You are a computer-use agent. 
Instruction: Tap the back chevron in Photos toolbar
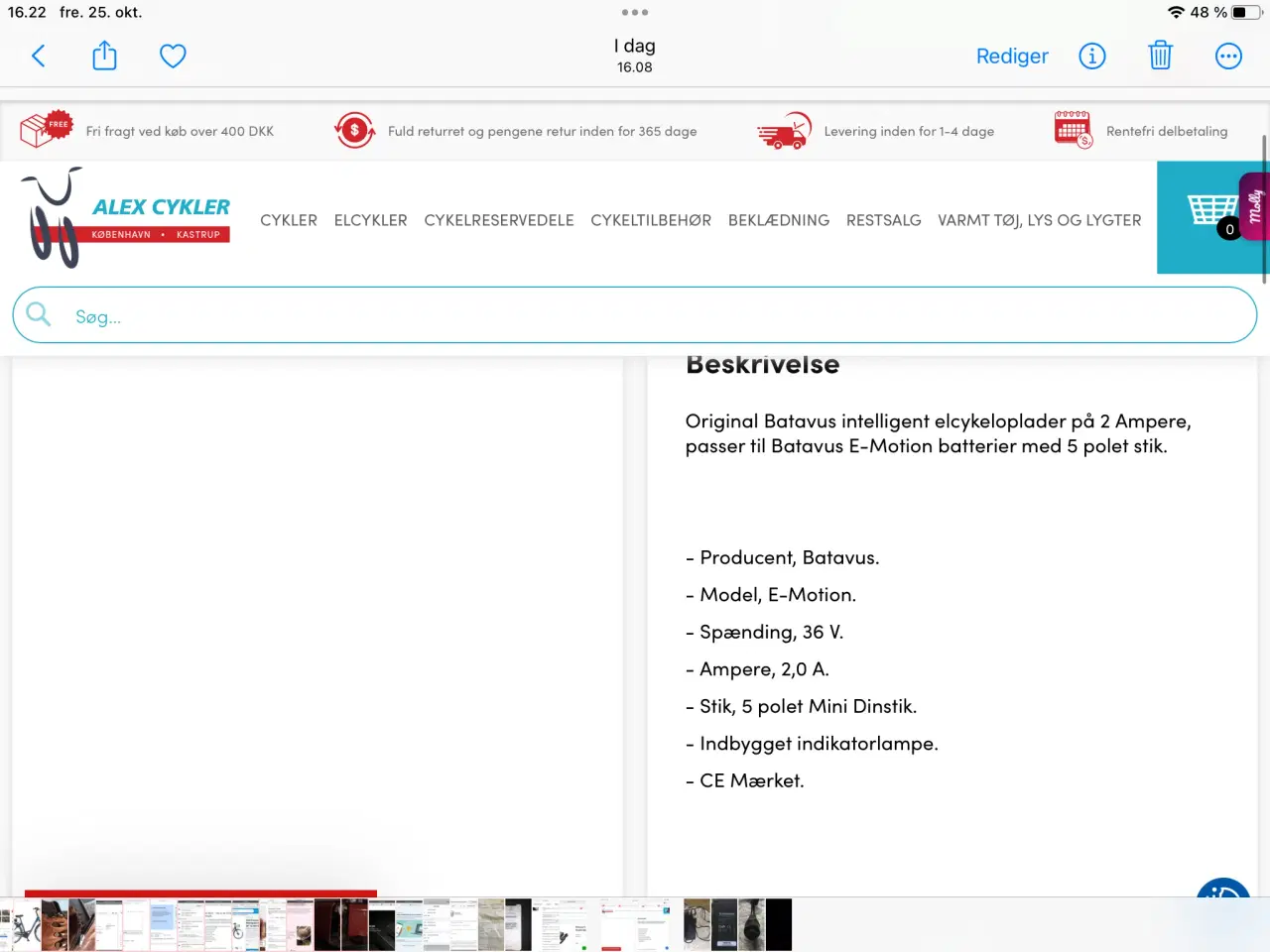[x=39, y=57]
